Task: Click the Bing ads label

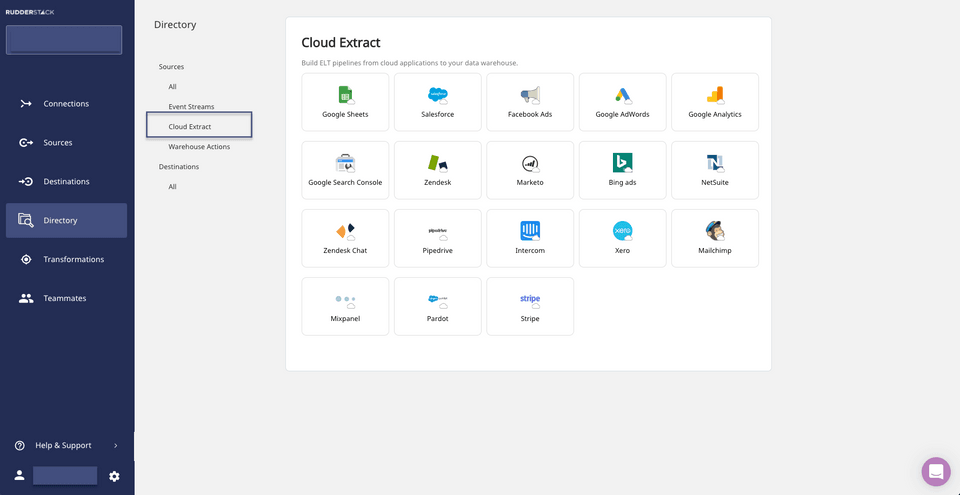Action: (x=623, y=183)
